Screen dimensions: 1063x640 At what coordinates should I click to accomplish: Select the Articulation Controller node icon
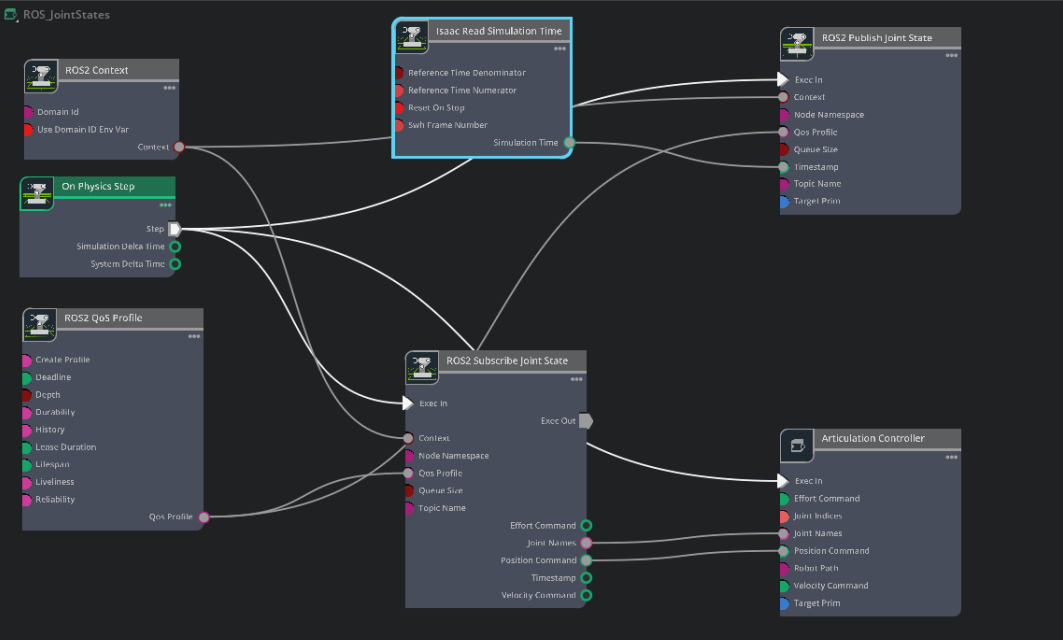pos(797,444)
